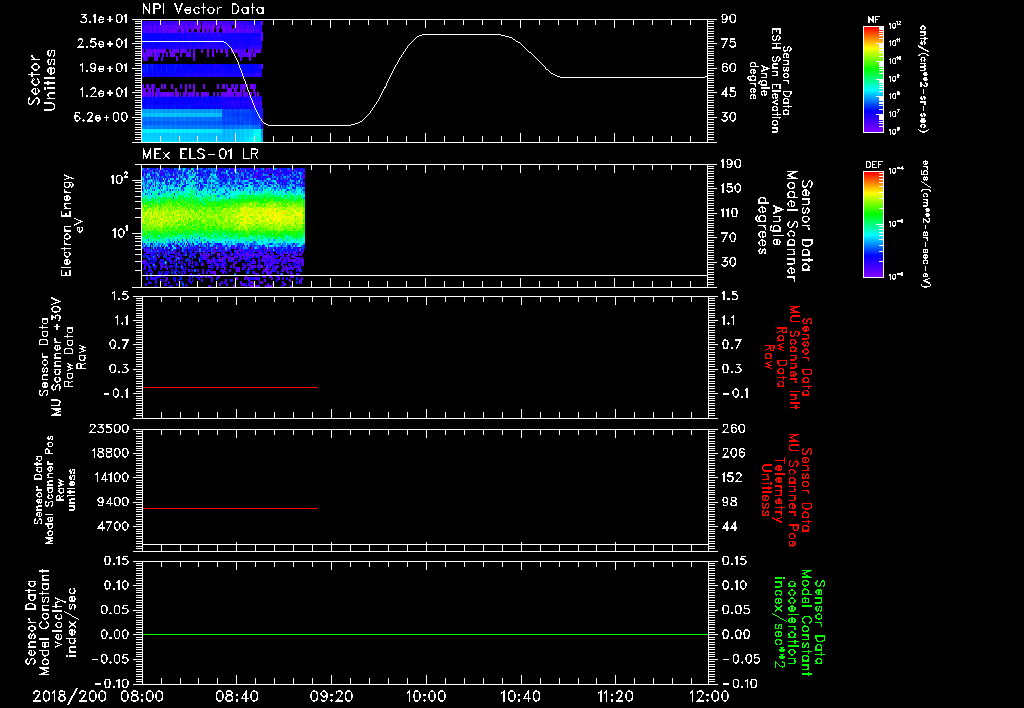The image size is (1024, 708).
Task: Click the 14100 scanner position tick
Action: click(110, 477)
